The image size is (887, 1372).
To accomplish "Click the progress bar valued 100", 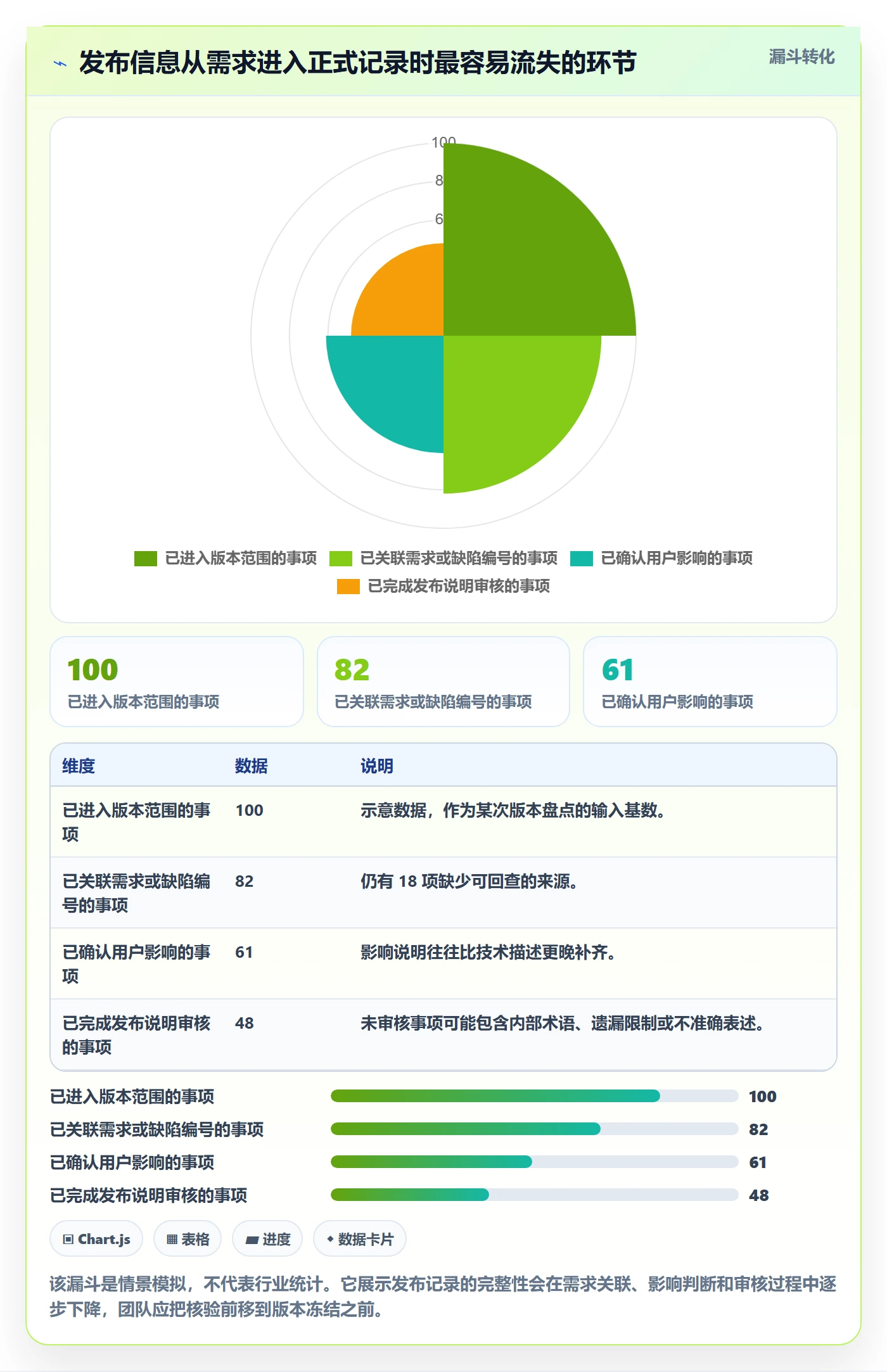I will point(535,1096).
